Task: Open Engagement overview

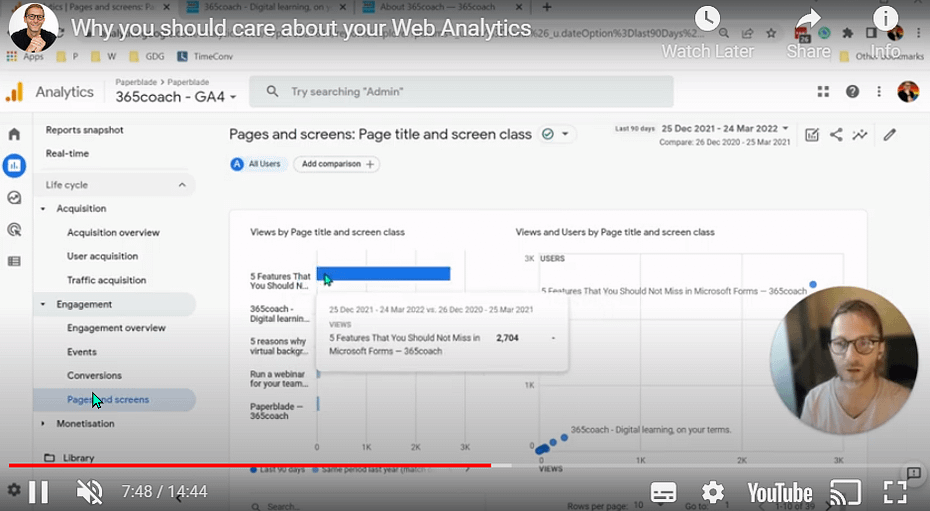Action: click(116, 328)
